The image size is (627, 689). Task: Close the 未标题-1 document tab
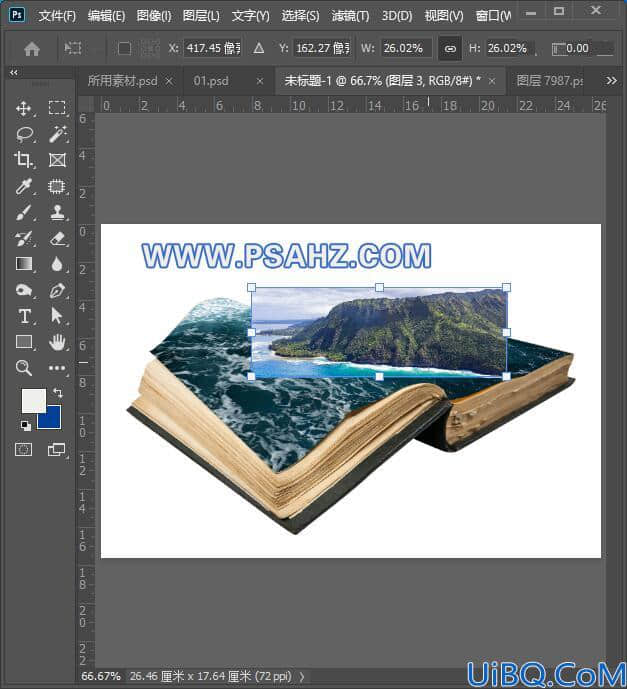click(x=492, y=81)
